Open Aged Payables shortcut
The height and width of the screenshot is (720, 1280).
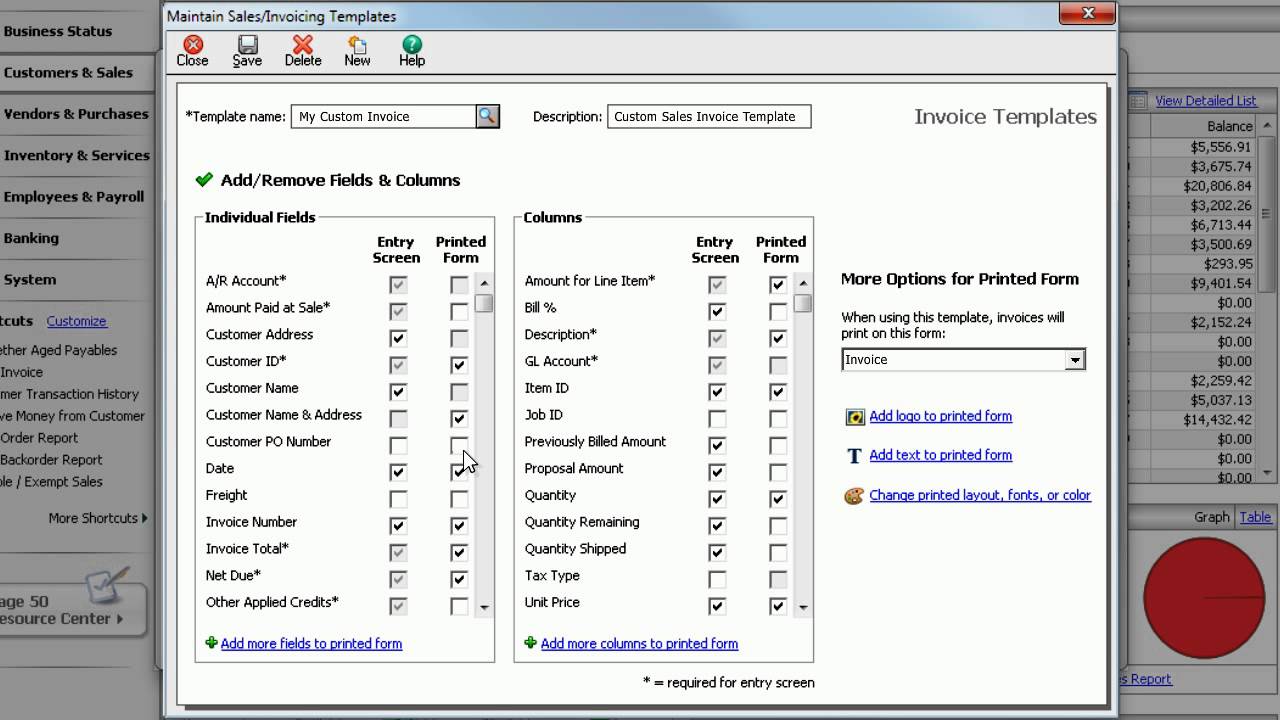[59, 350]
